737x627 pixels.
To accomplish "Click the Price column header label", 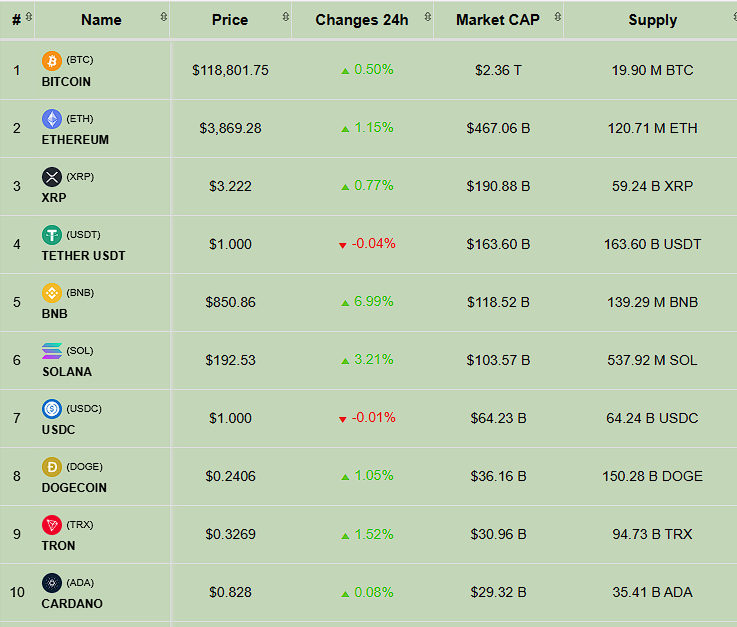I will 230,20.
